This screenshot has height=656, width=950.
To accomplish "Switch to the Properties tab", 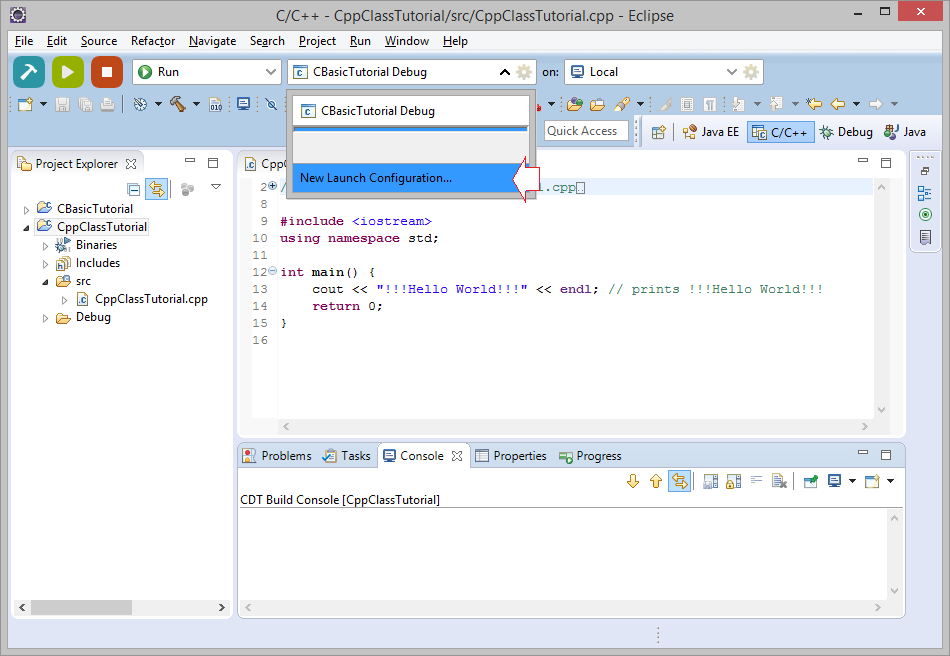I will pos(511,456).
